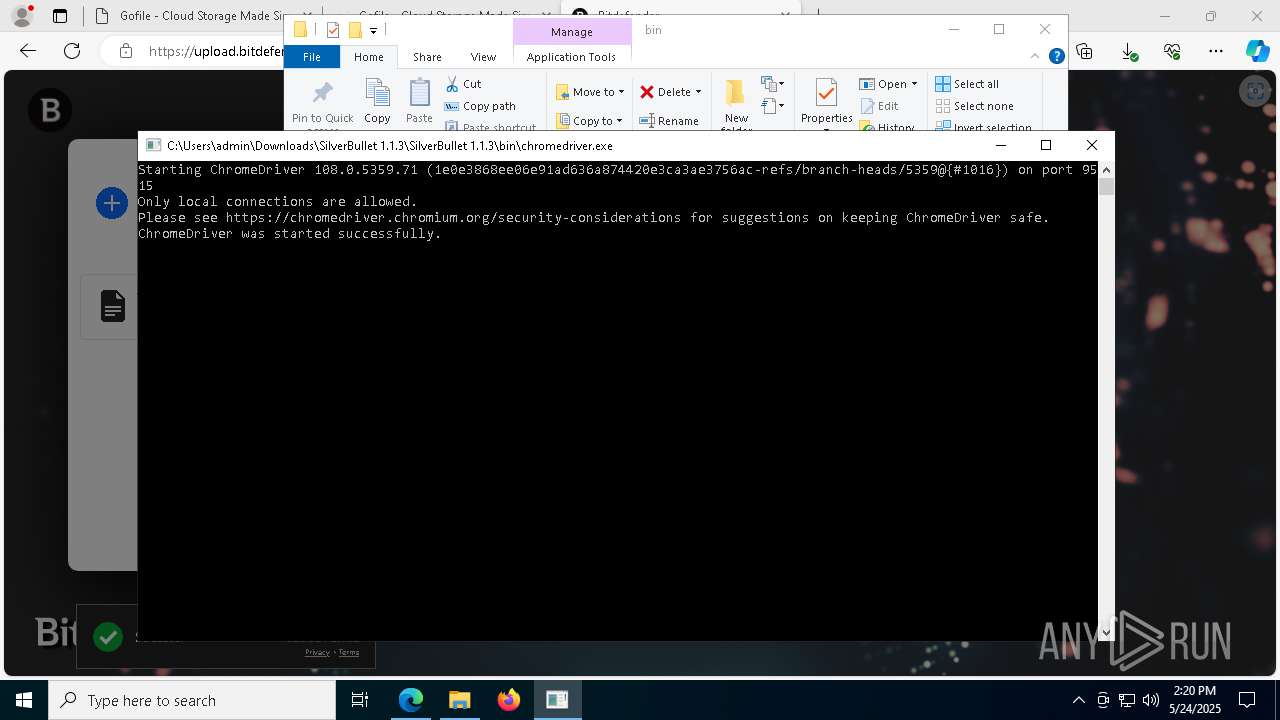Click the chromedriver console window icon

pos(153,145)
